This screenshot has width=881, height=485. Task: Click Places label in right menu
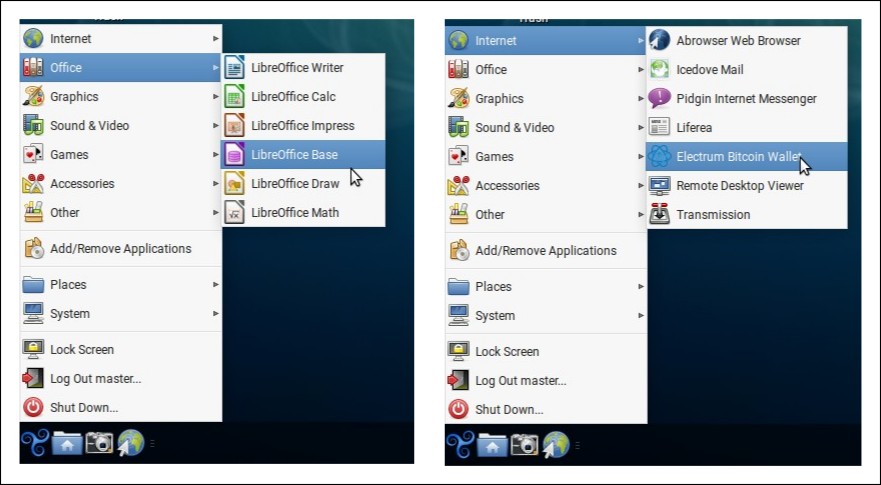tap(493, 287)
